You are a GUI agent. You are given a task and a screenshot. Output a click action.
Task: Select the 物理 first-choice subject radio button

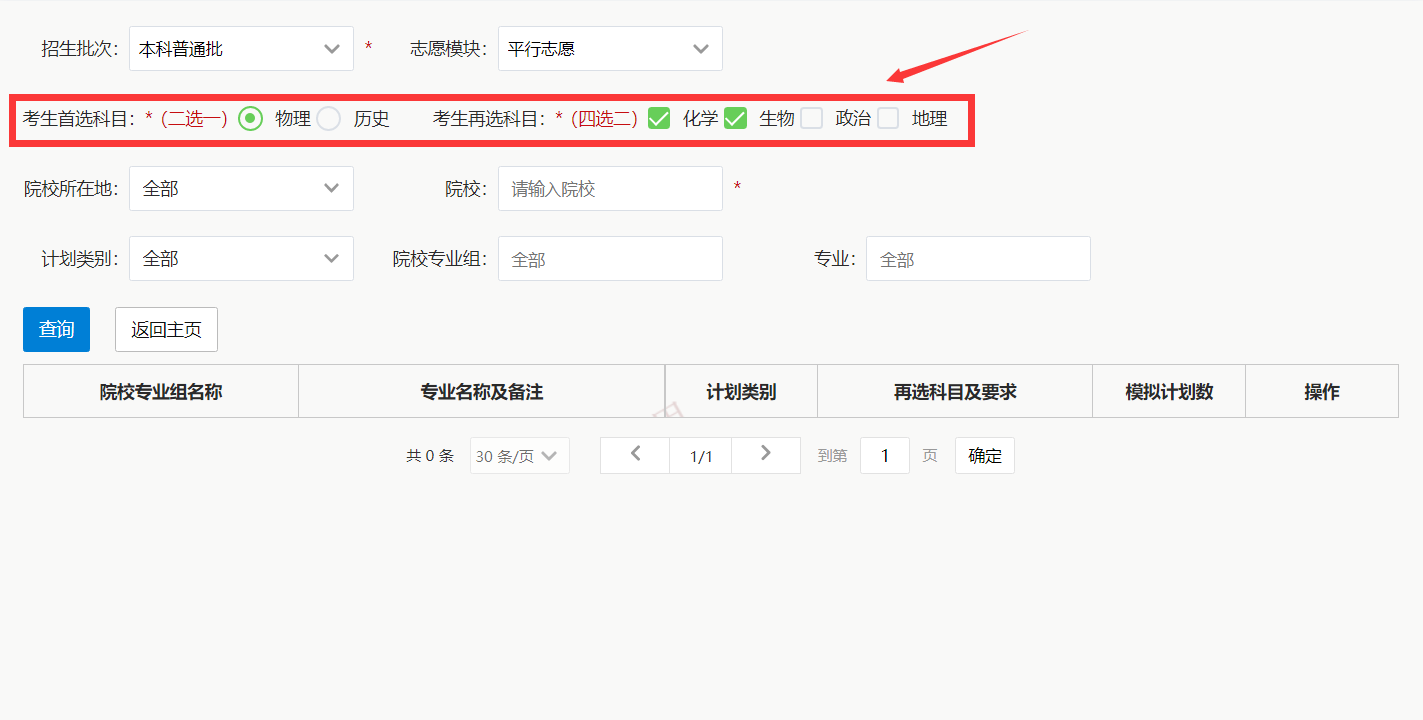pos(250,118)
